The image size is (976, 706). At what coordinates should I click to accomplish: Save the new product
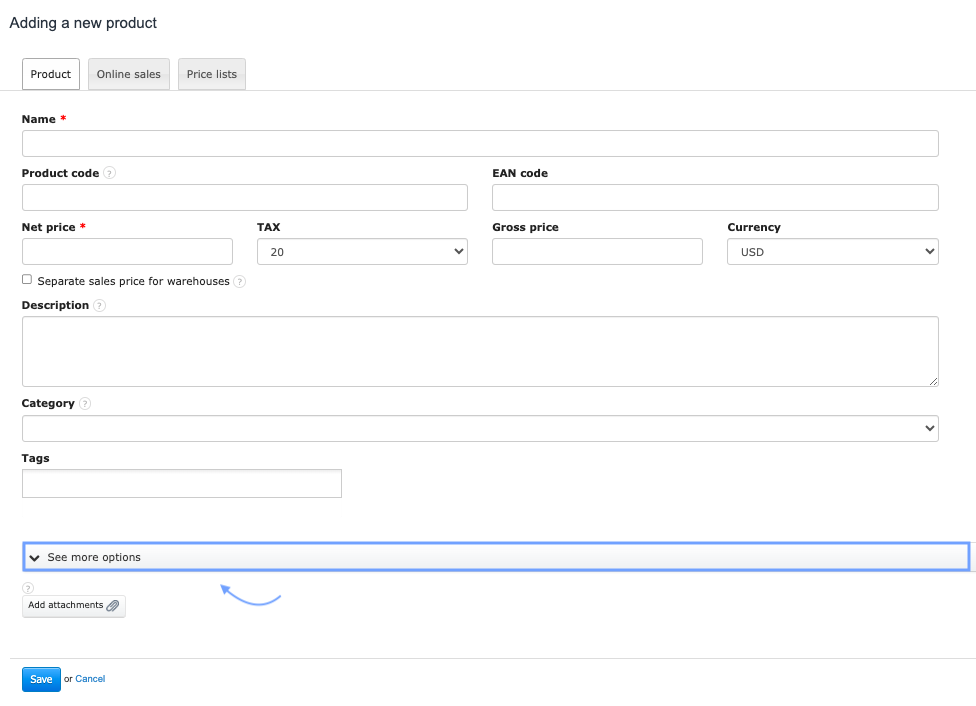[x=41, y=680]
